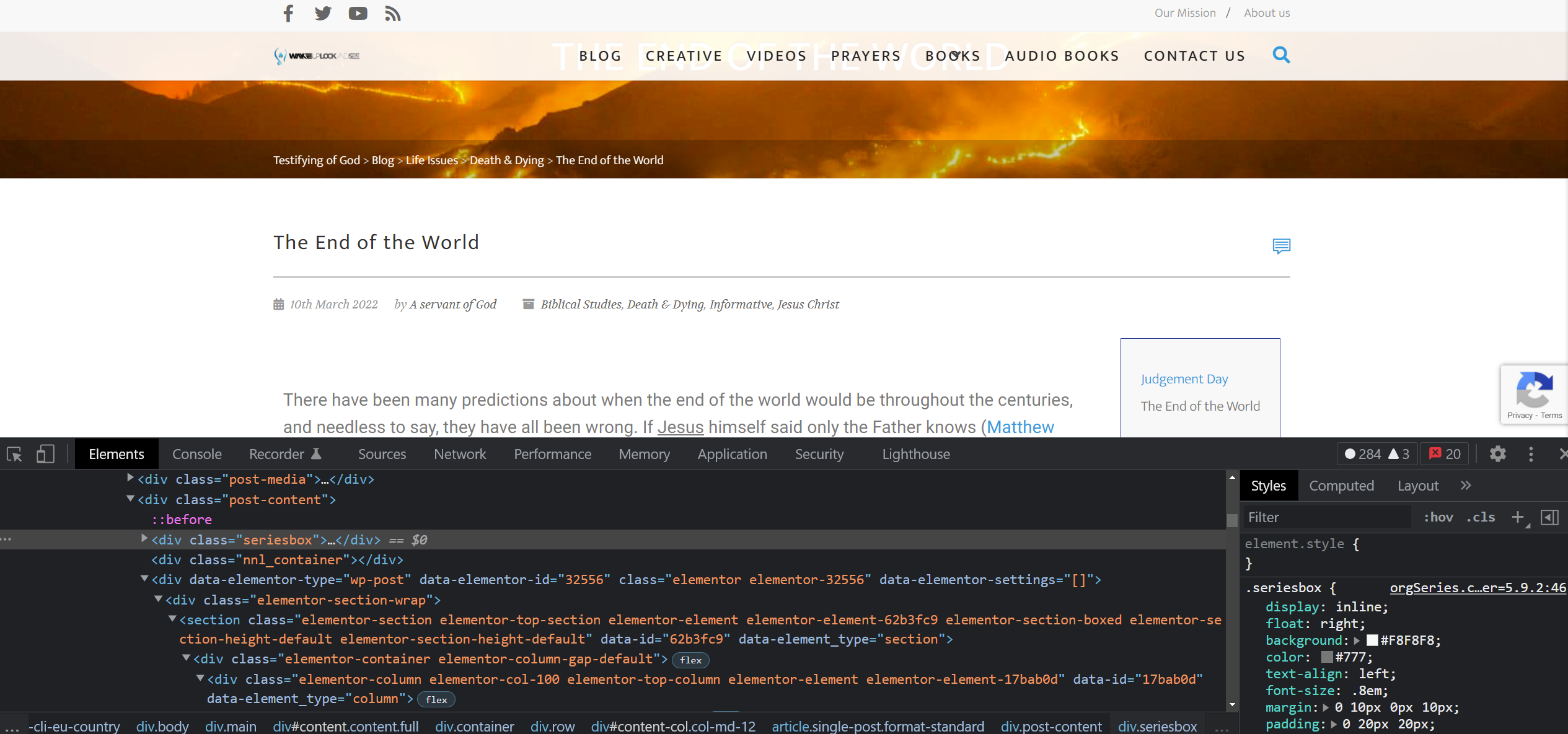
Task: Toggle the :hov pseudo-class editor
Action: [x=1438, y=517]
